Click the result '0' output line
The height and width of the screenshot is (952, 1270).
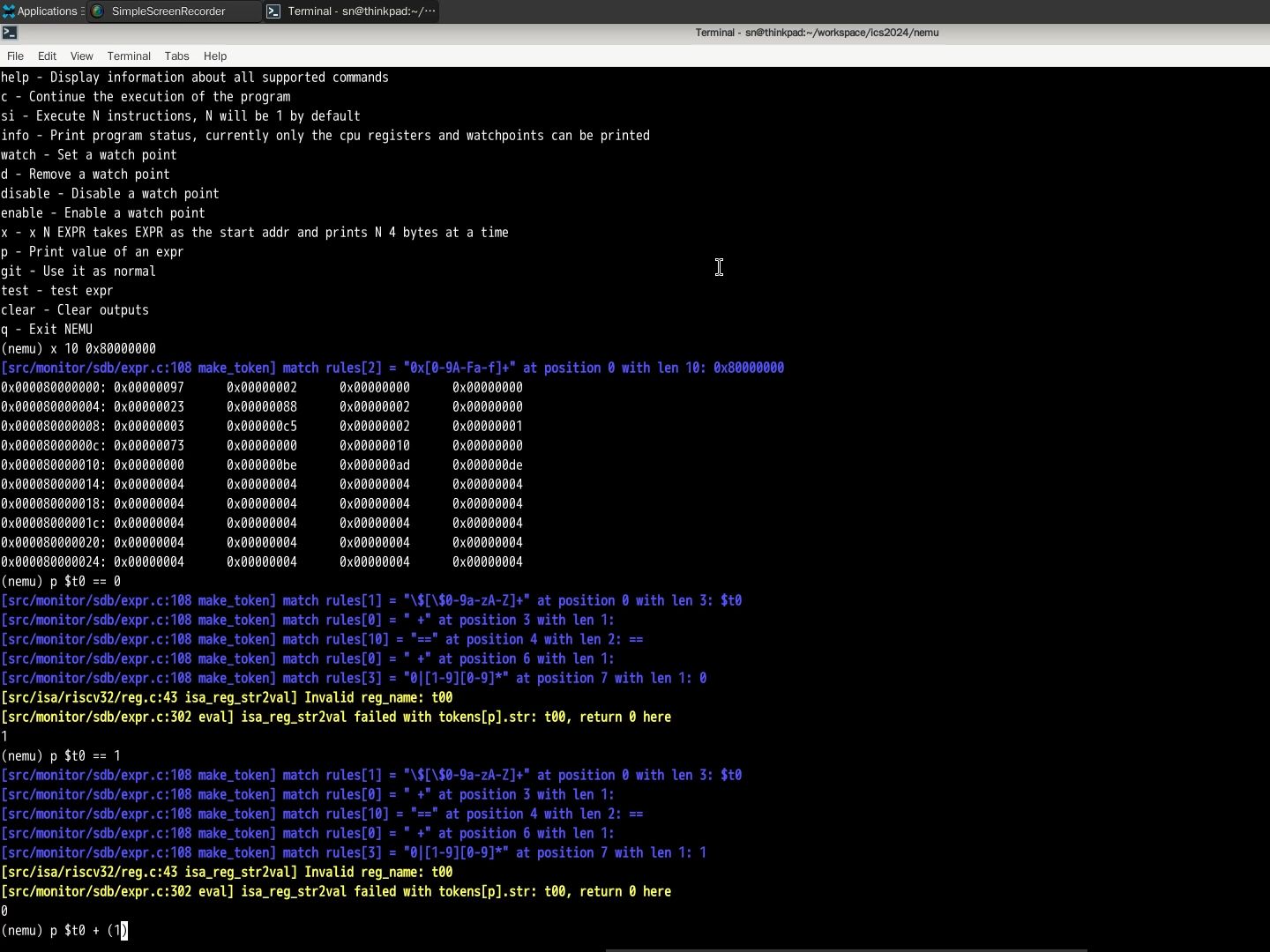pyautogui.click(x=4, y=911)
